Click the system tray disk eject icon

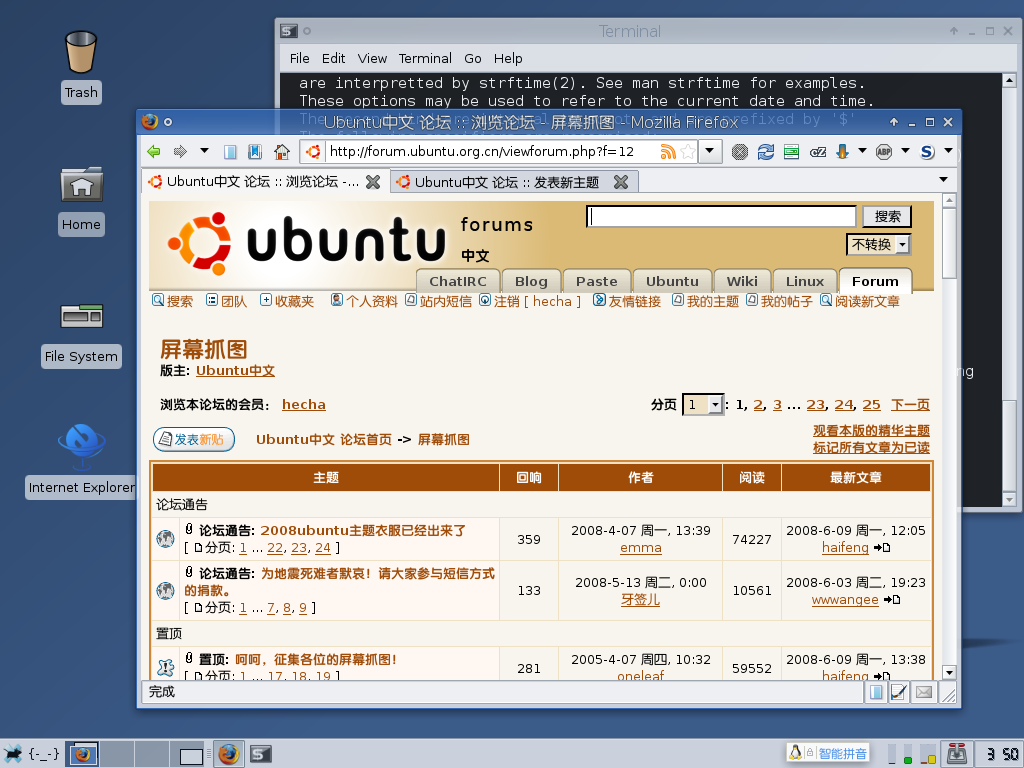click(x=957, y=754)
